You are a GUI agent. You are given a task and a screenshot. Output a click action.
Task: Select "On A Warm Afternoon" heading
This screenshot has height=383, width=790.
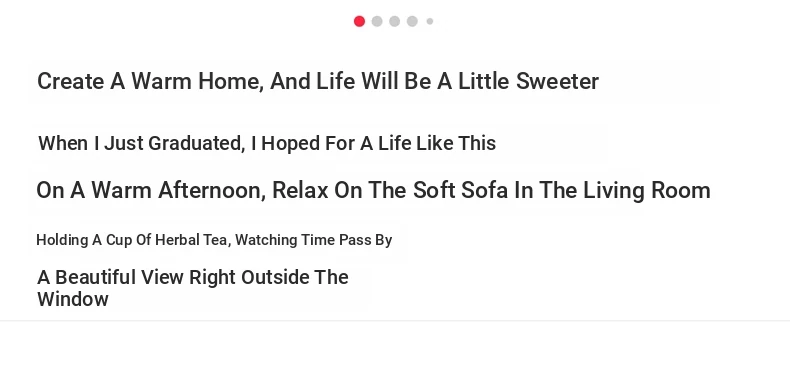(x=373, y=190)
